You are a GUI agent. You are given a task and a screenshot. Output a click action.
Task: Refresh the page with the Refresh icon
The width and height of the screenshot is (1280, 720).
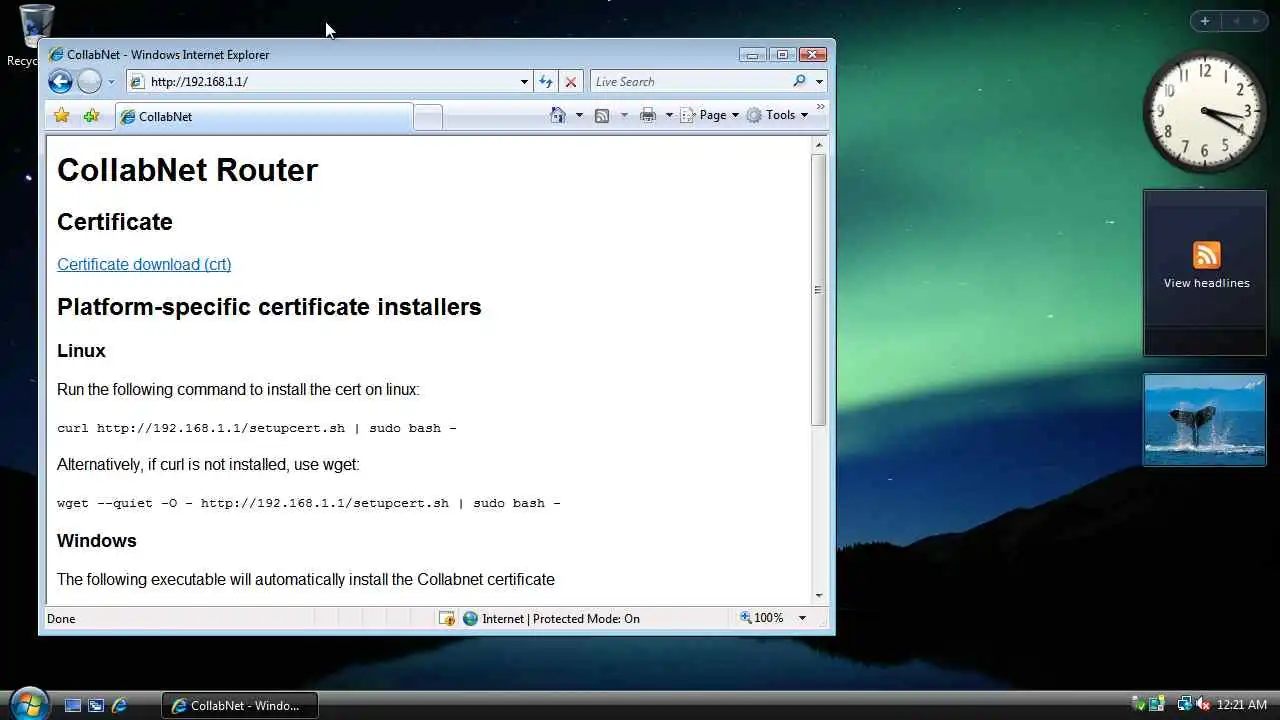546,82
